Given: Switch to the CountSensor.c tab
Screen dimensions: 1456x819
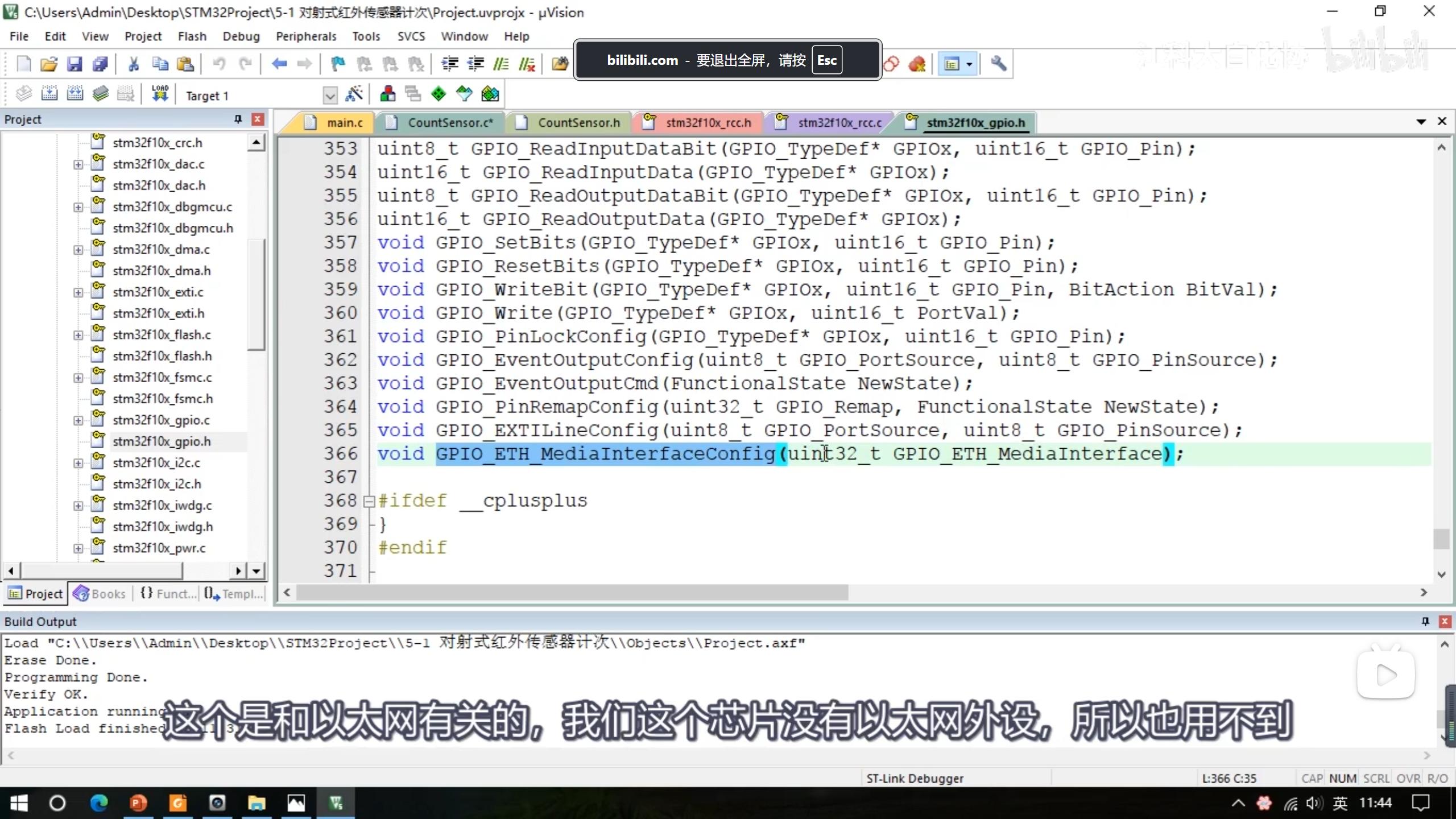Looking at the screenshot, I should pos(449,122).
